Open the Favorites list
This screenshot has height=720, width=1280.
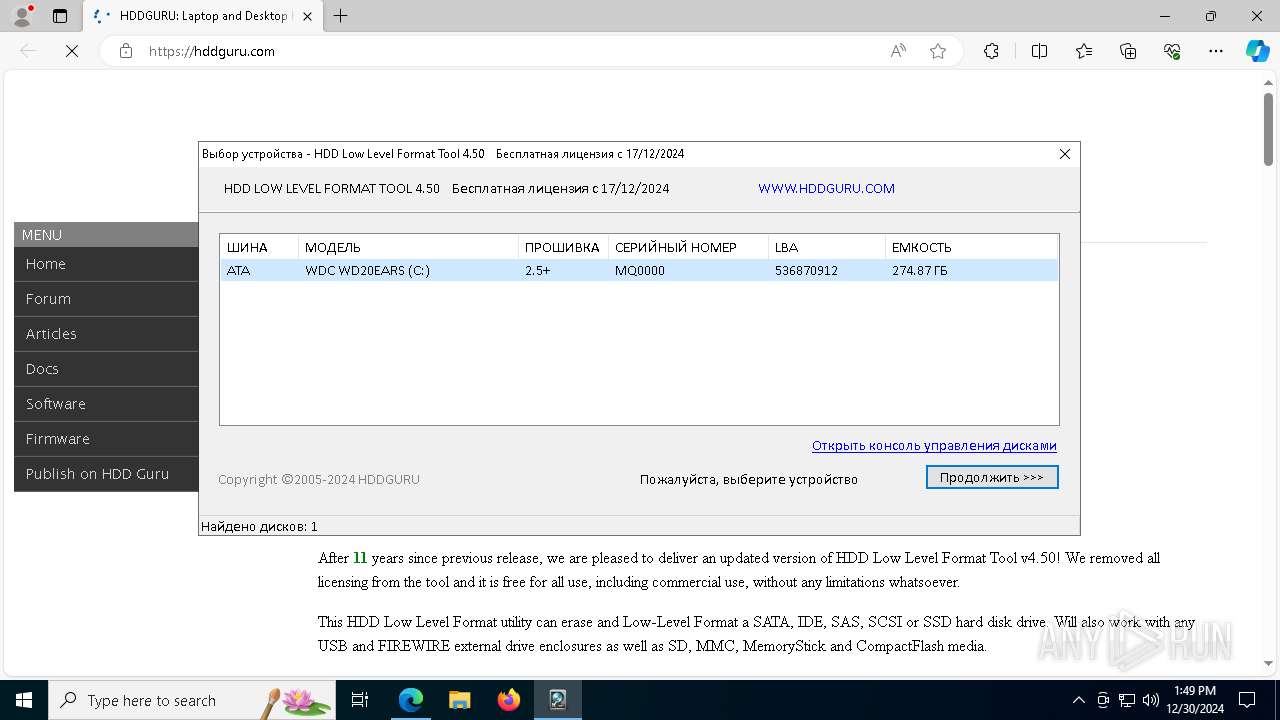[x=1084, y=51]
